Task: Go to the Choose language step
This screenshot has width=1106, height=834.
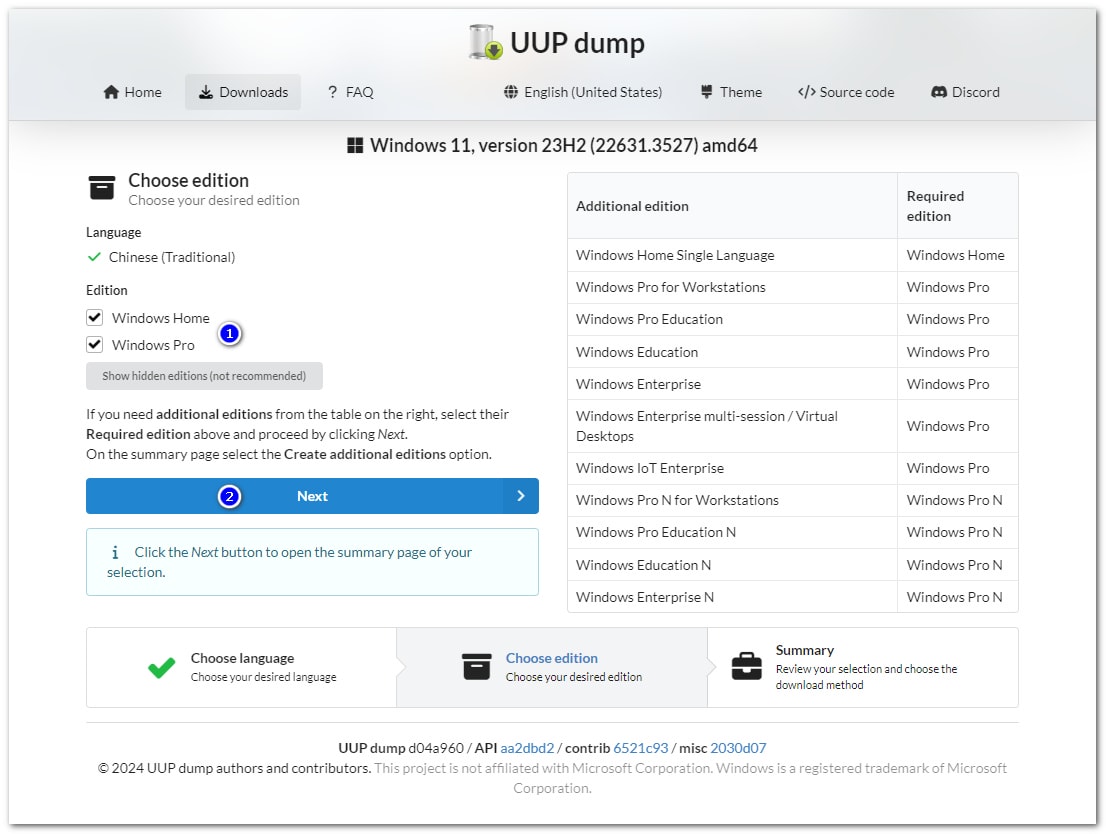Action: 242,667
